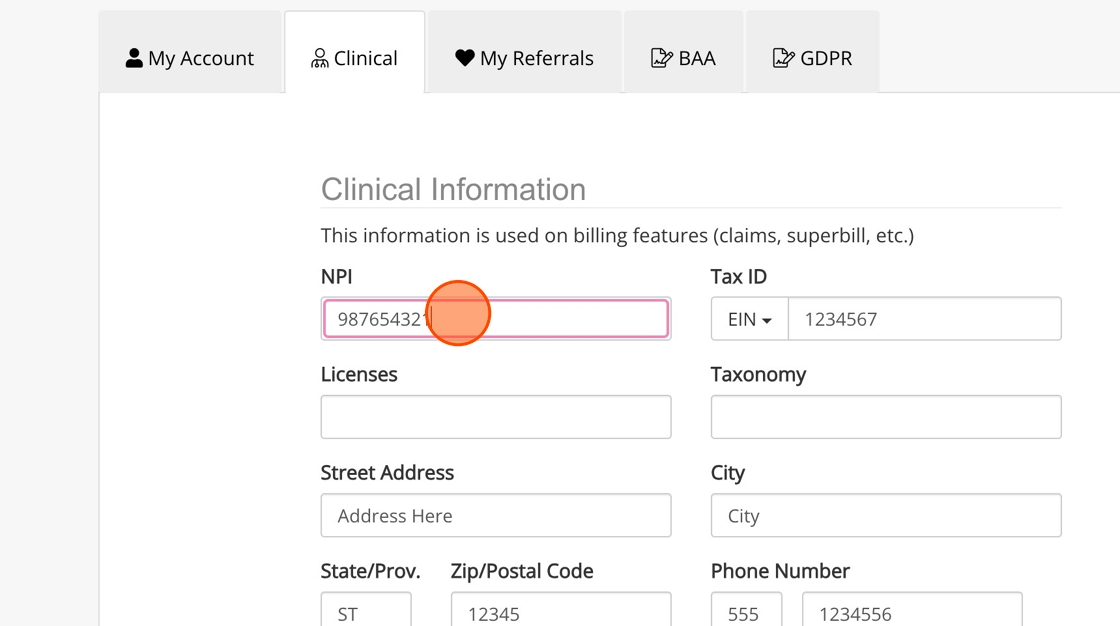This screenshot has width=1120, height=626.
Task: Click the State/Prov. field
Action: pos(366,611)
